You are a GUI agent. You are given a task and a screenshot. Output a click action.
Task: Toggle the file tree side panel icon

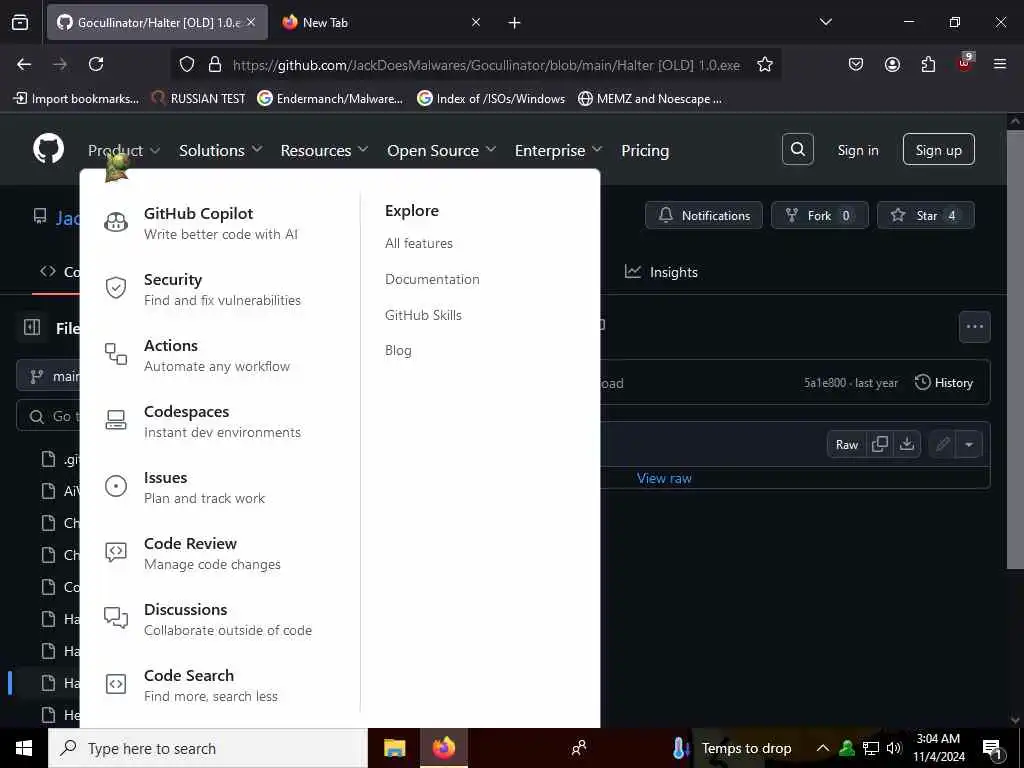pyautogui.click(x=32, y=327)
